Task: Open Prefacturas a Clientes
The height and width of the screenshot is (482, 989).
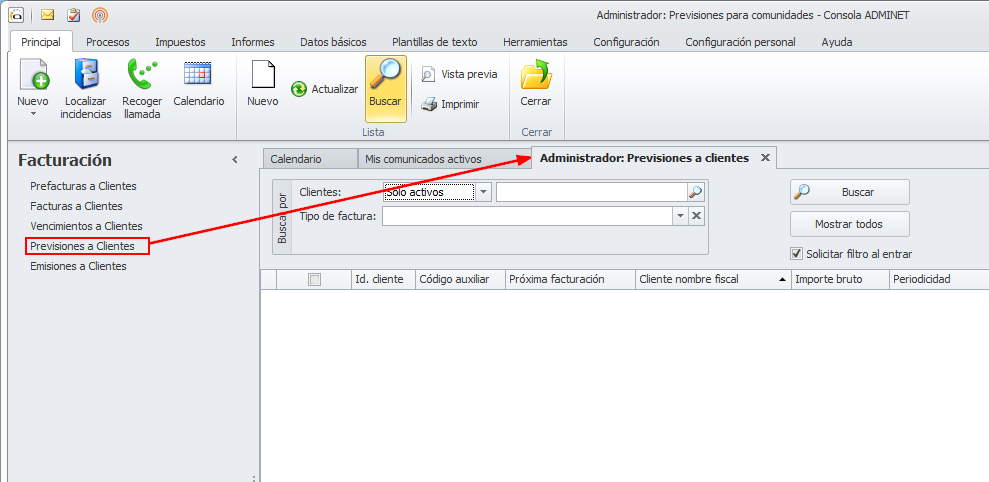Action: [x=83, y=186]
